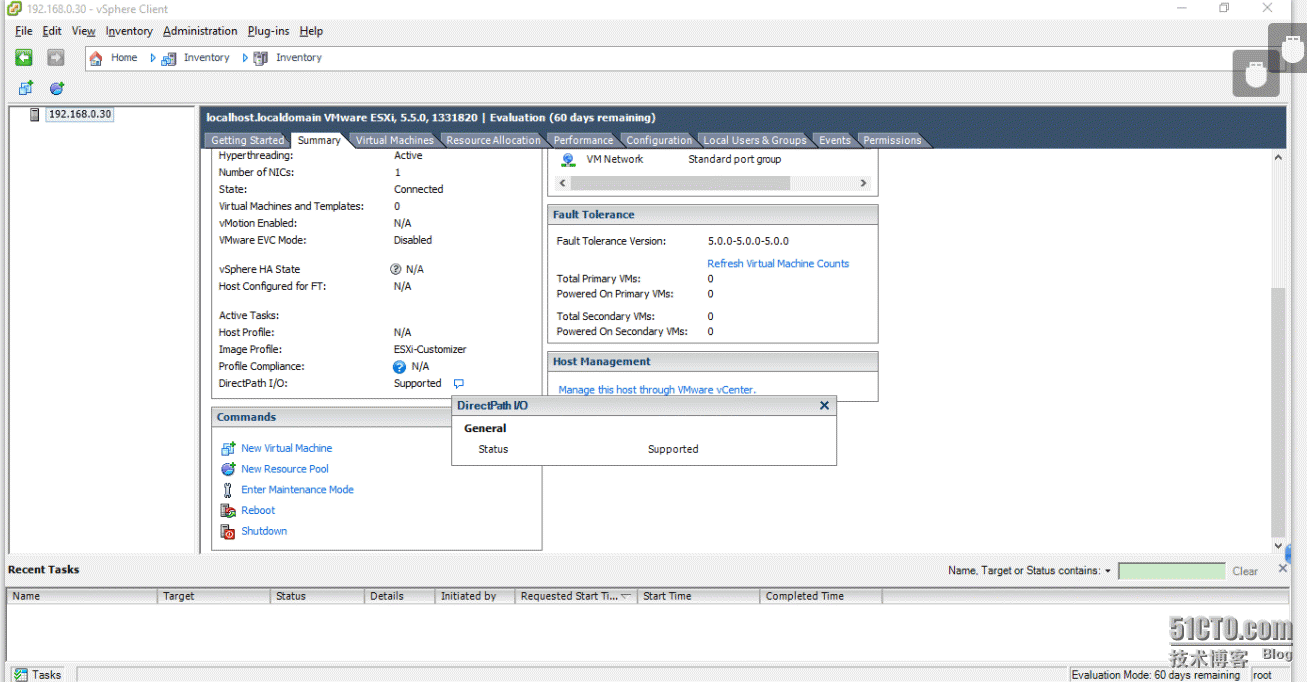Click the Shutdown link

click(264, 531)
